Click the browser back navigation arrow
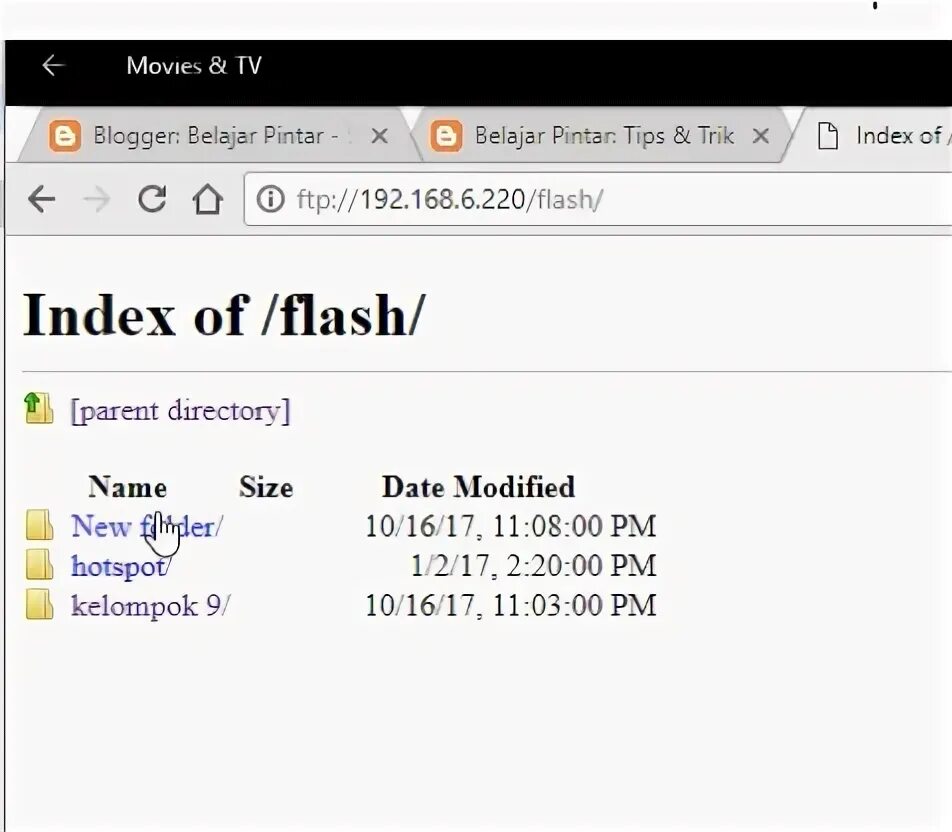This screenshot has height=832, width=952. (40, 199)
